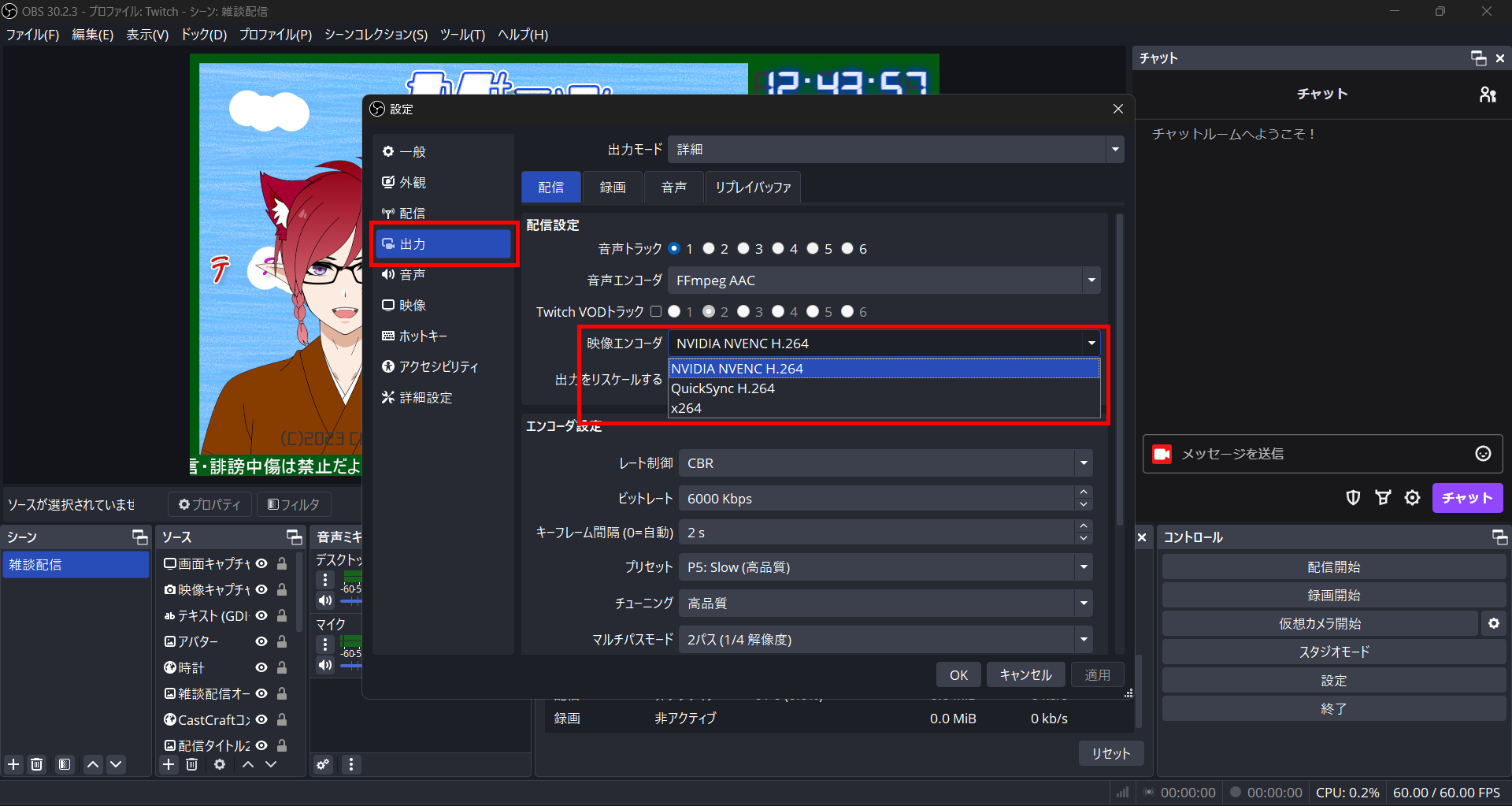Open マイク track options dots
The height and width of the screenshot is (806, 1512).
click(x=325, y=644)
